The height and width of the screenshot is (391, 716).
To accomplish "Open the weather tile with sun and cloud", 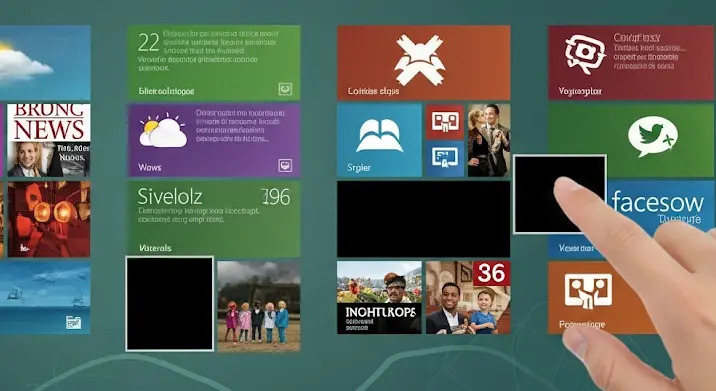I will coord(45,63).
